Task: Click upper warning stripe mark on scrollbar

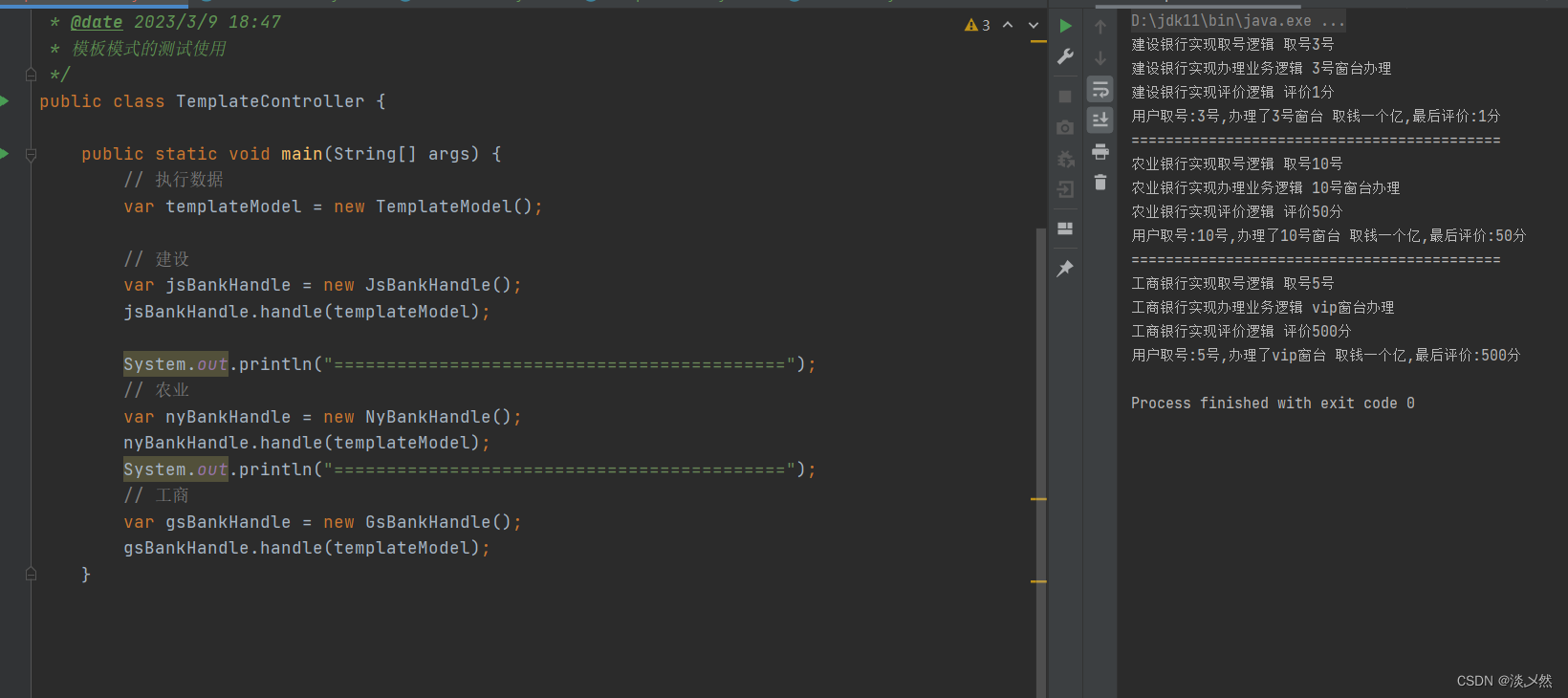Action: point(1038,41)
